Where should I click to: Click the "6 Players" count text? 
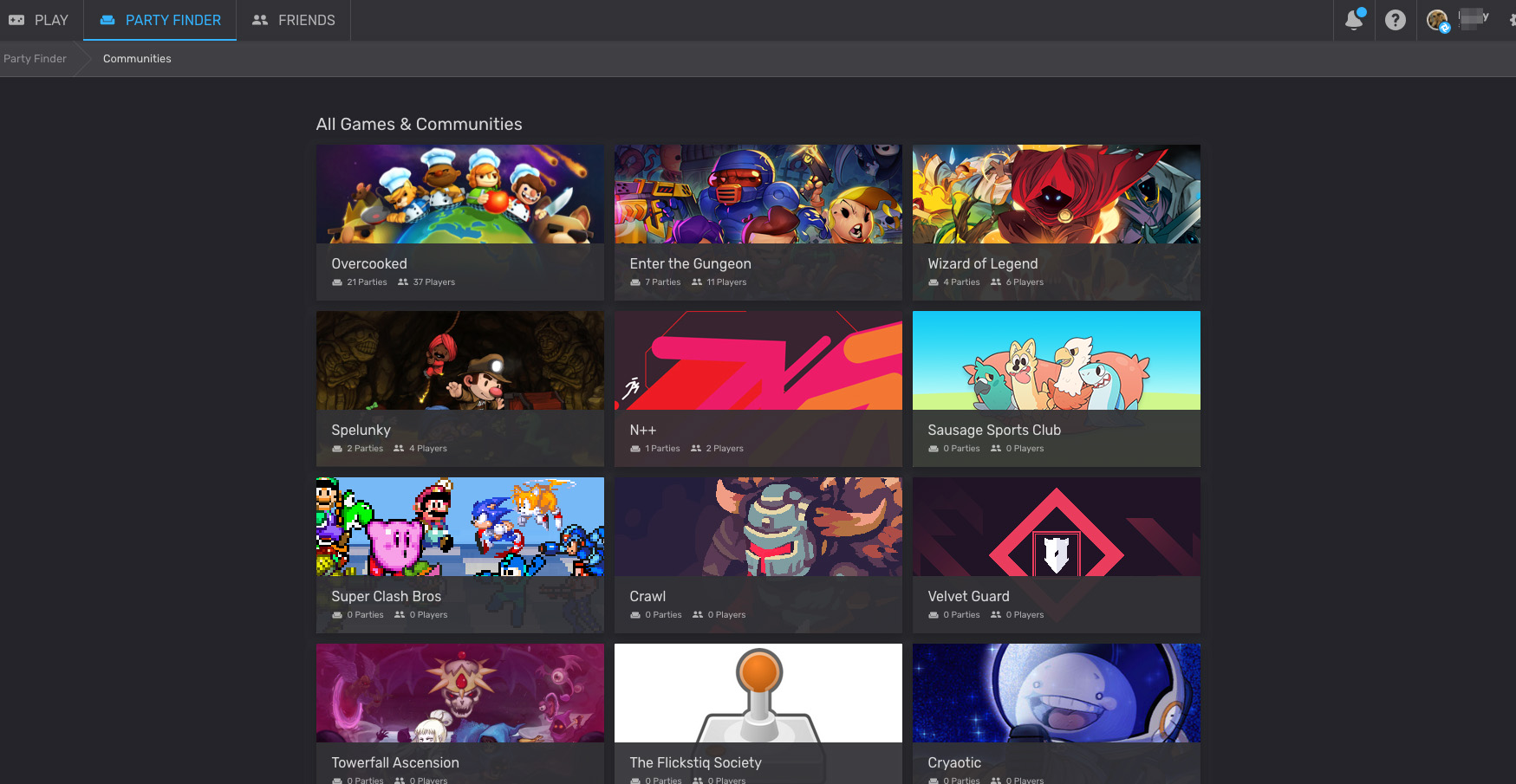tap(1025, 282)
